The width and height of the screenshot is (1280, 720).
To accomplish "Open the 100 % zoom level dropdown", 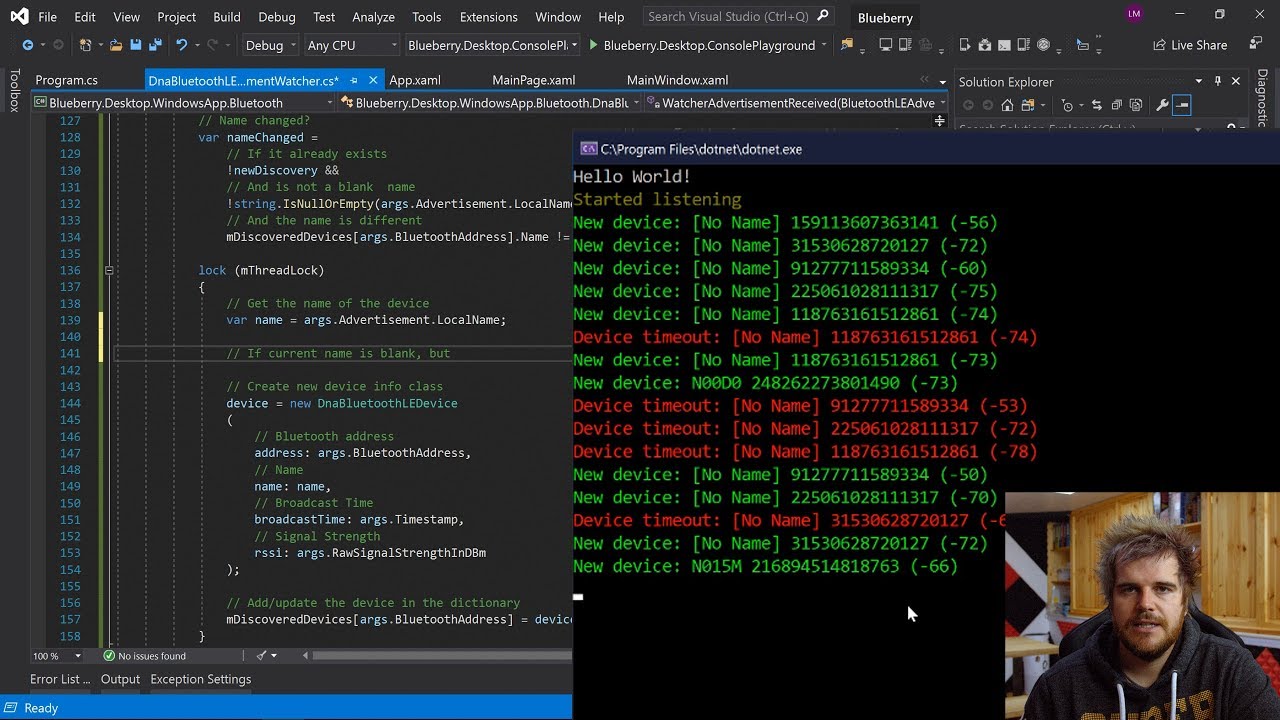I will 59,656.
